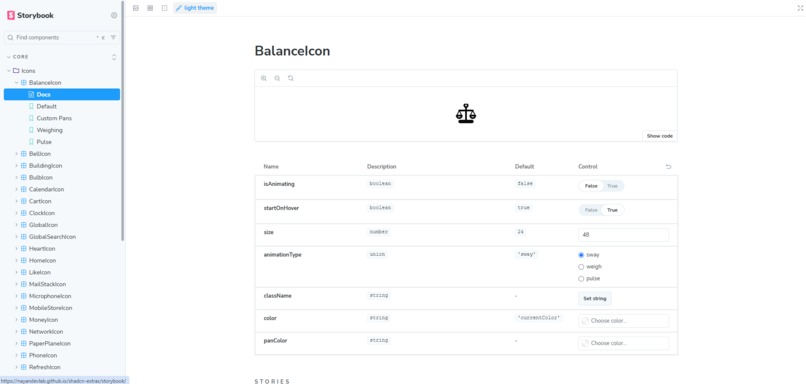806x384 pixels.
Task: Click the zoom out icon in preview
Action: pos(277,78)
